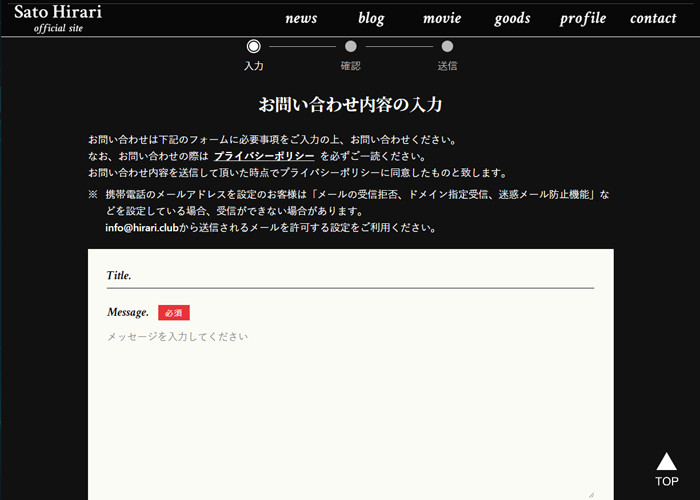Open the news page
Screen dimensions: 700x500
[x=301, y=18]
